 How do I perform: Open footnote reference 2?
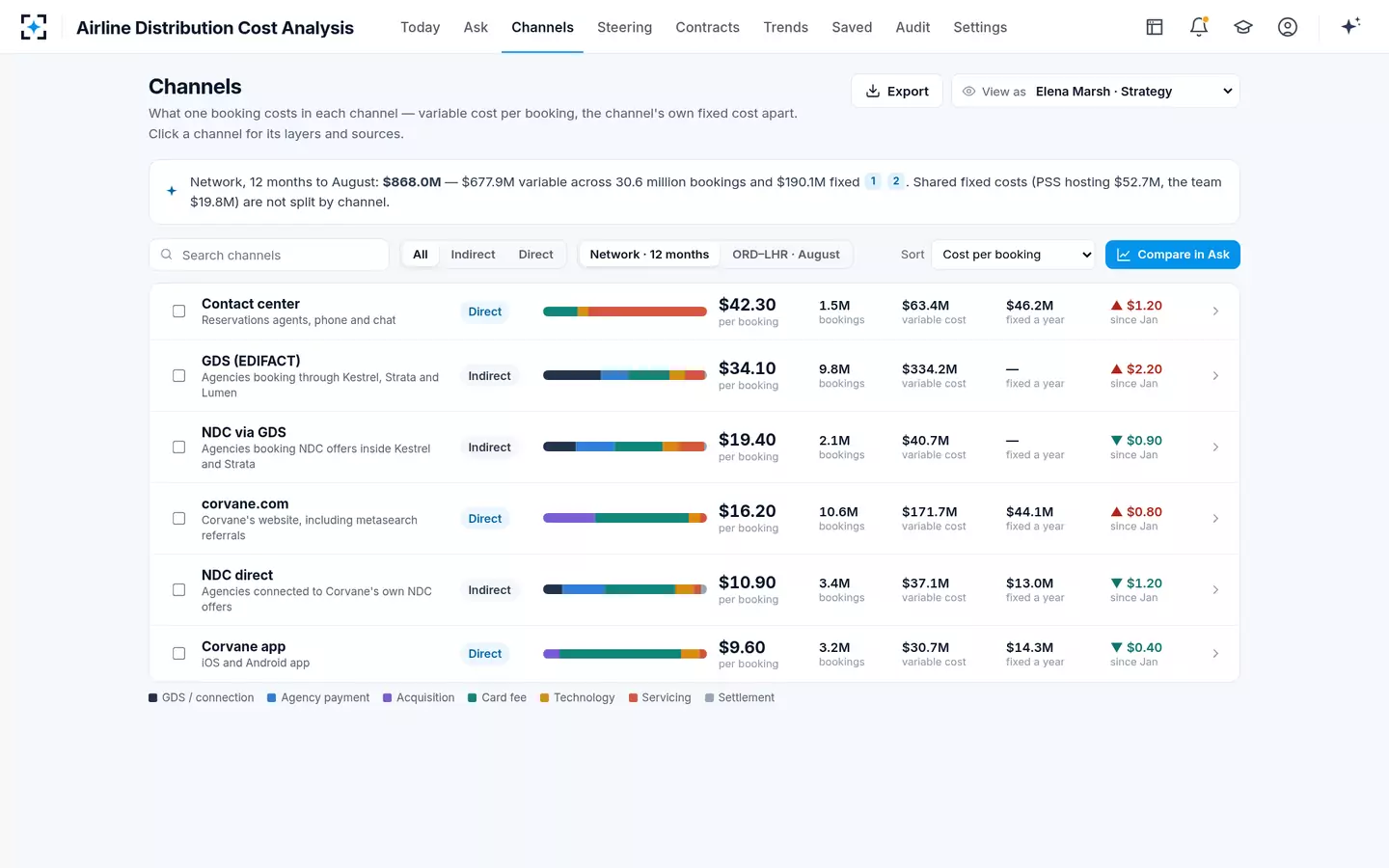tap(896, 181)
